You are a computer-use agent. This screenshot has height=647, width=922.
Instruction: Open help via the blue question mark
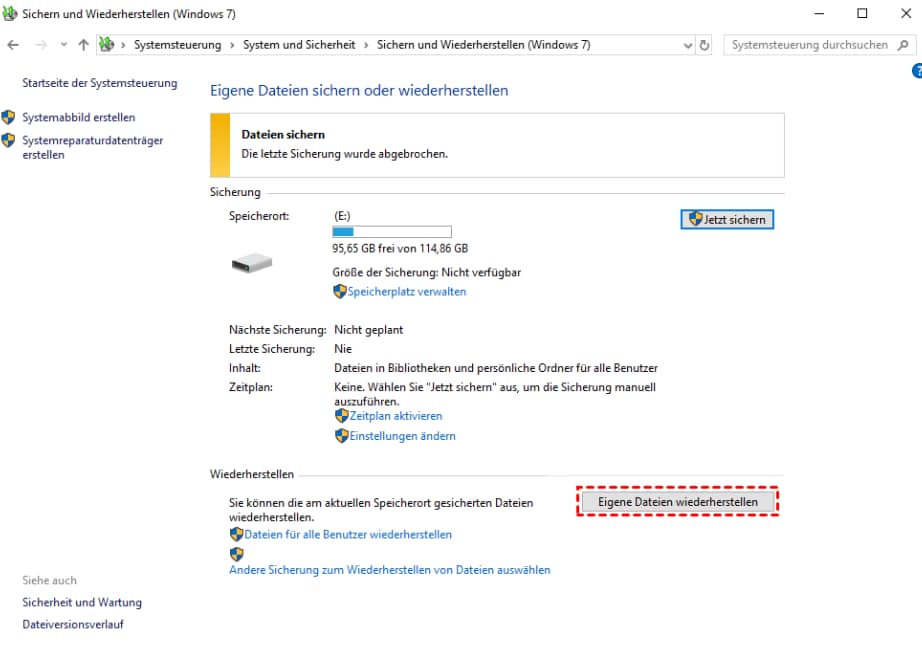(916, 70)
